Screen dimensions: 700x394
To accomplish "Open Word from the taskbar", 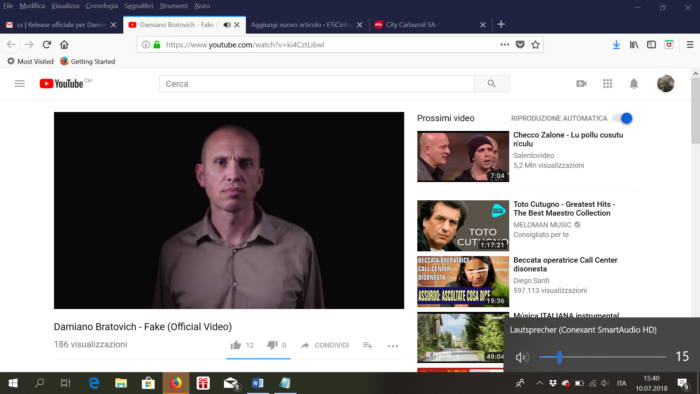I will pyautogui.click(x=258, y=383).
